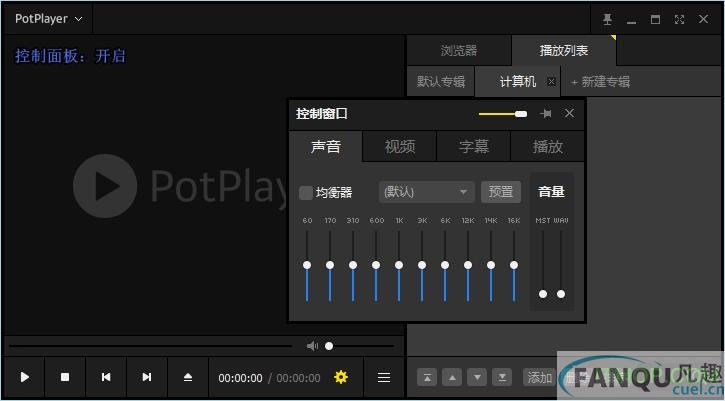Stop playback with the stop button
Image resolution: width=725 pixels, height=401 pixels.
(65, 377)
